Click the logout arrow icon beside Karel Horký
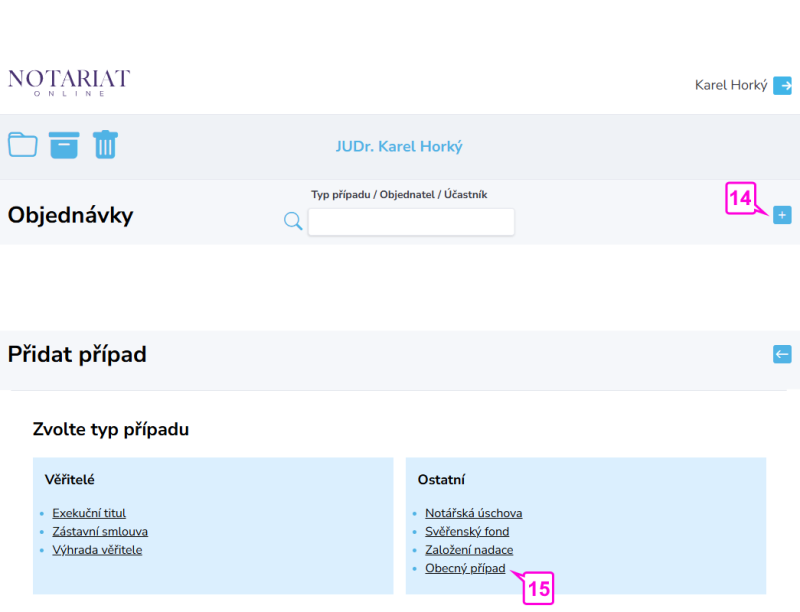The height and width of the screenshot is (612, 800). (x=782, y=86)
